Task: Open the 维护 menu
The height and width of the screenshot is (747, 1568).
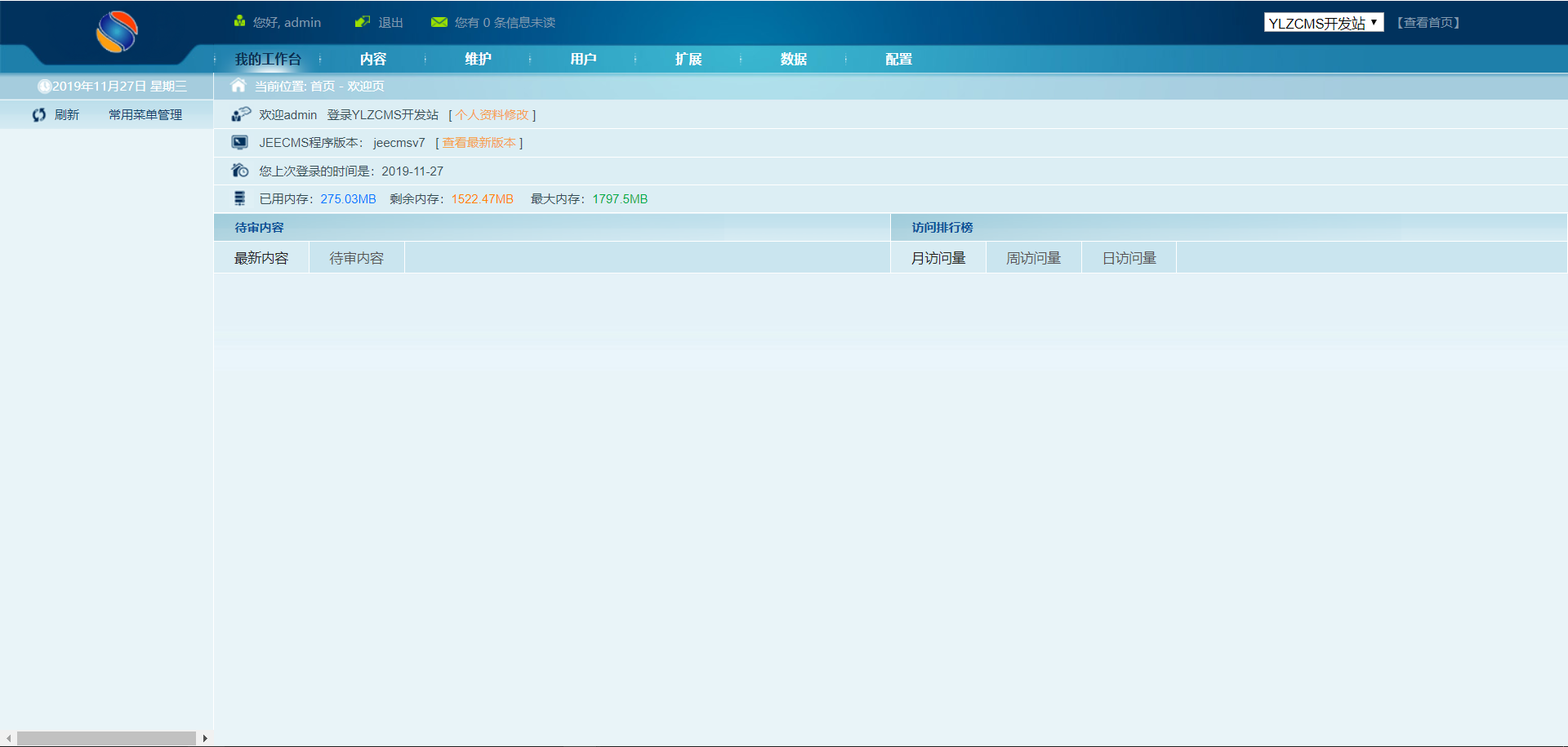Action: coord(479,59)
